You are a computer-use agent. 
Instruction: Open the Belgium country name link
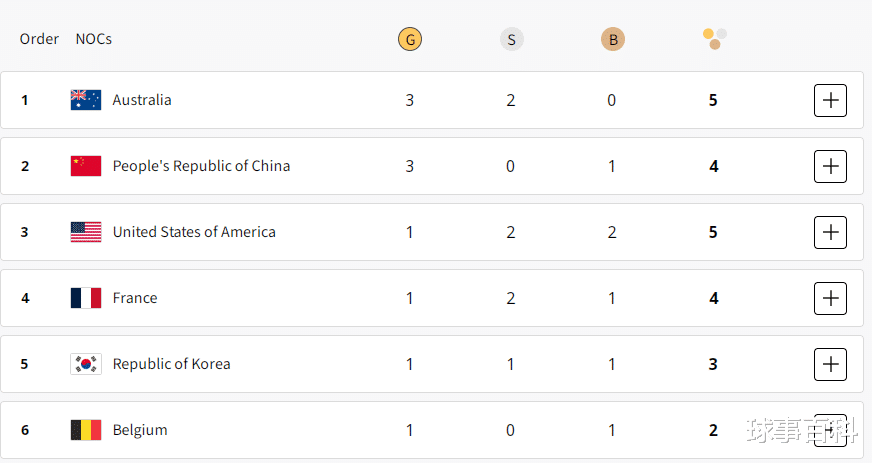tap(140, 430)
